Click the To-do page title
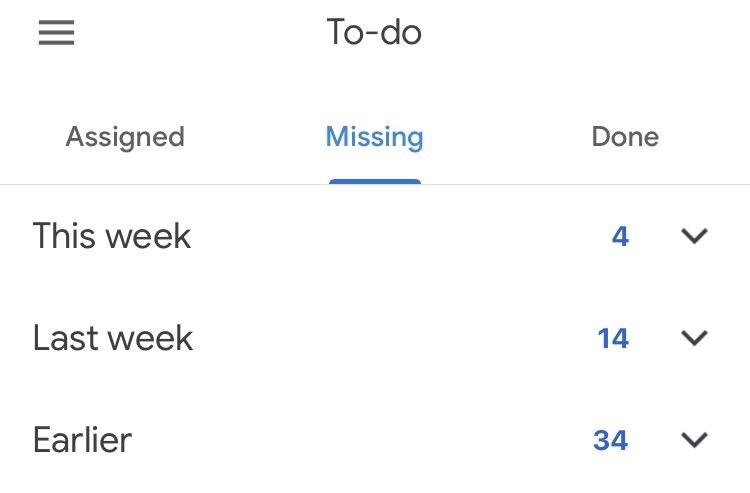The height and width of the screenshot is (493, 750). 374,33
